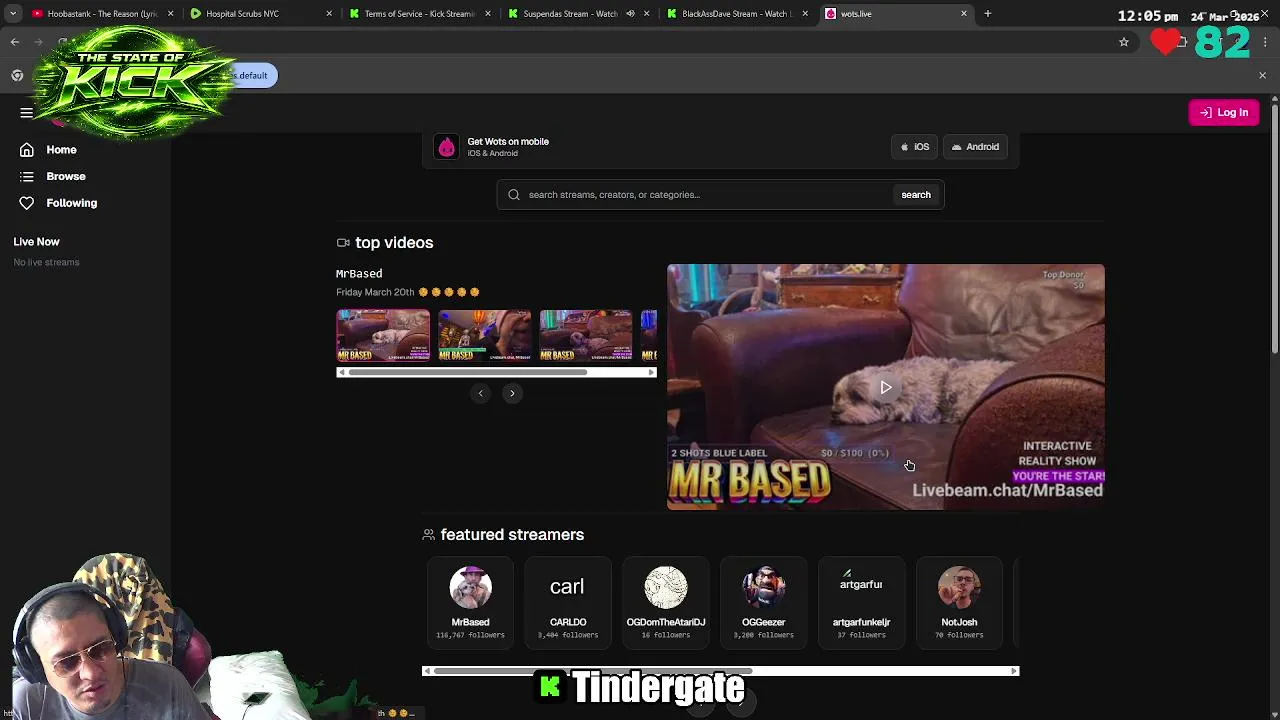
Task: Click the Get Wots on mobile text
Action: (508, 142)
